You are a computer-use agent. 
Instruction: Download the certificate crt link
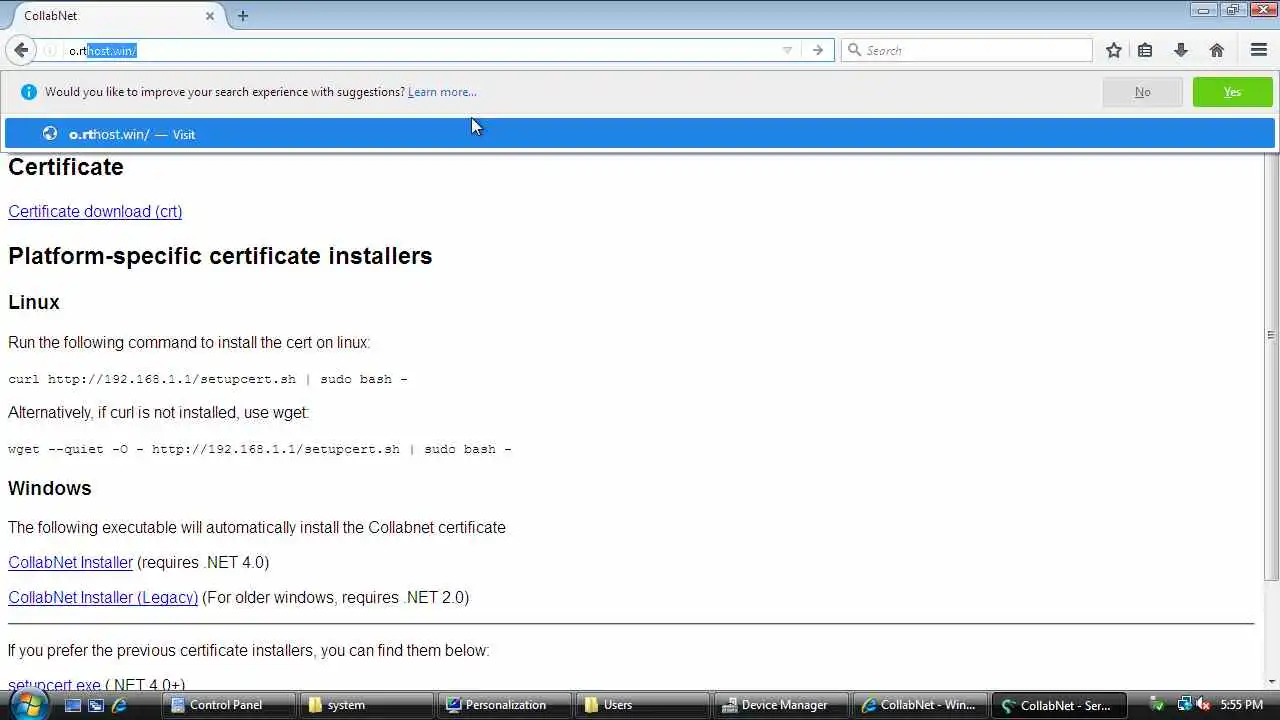tap(95, 211)
